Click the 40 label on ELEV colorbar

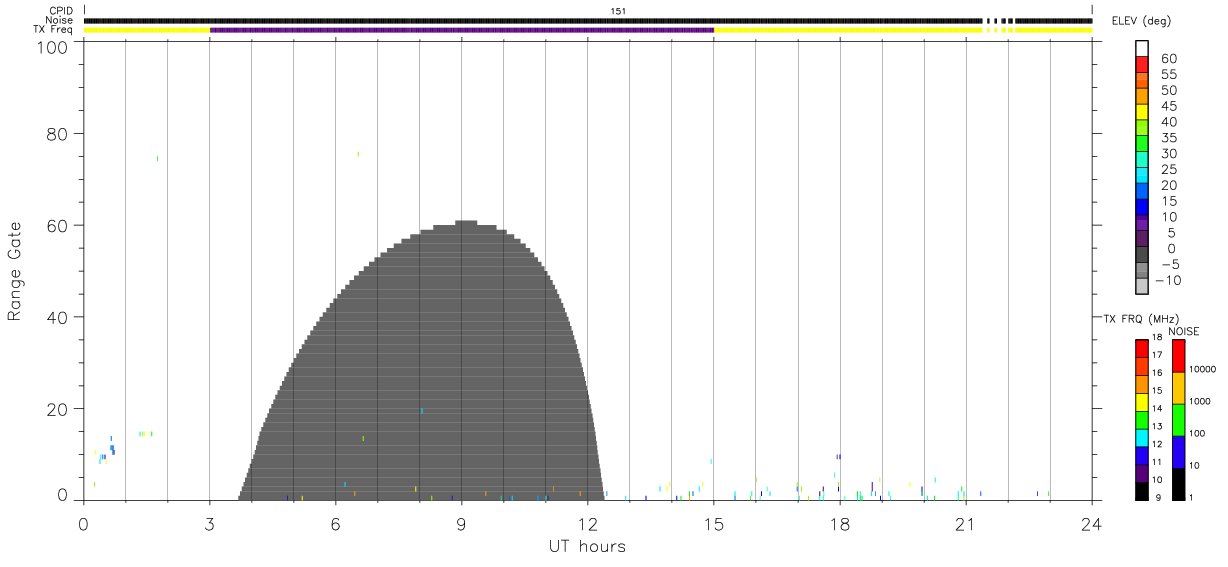(1168, 122)
